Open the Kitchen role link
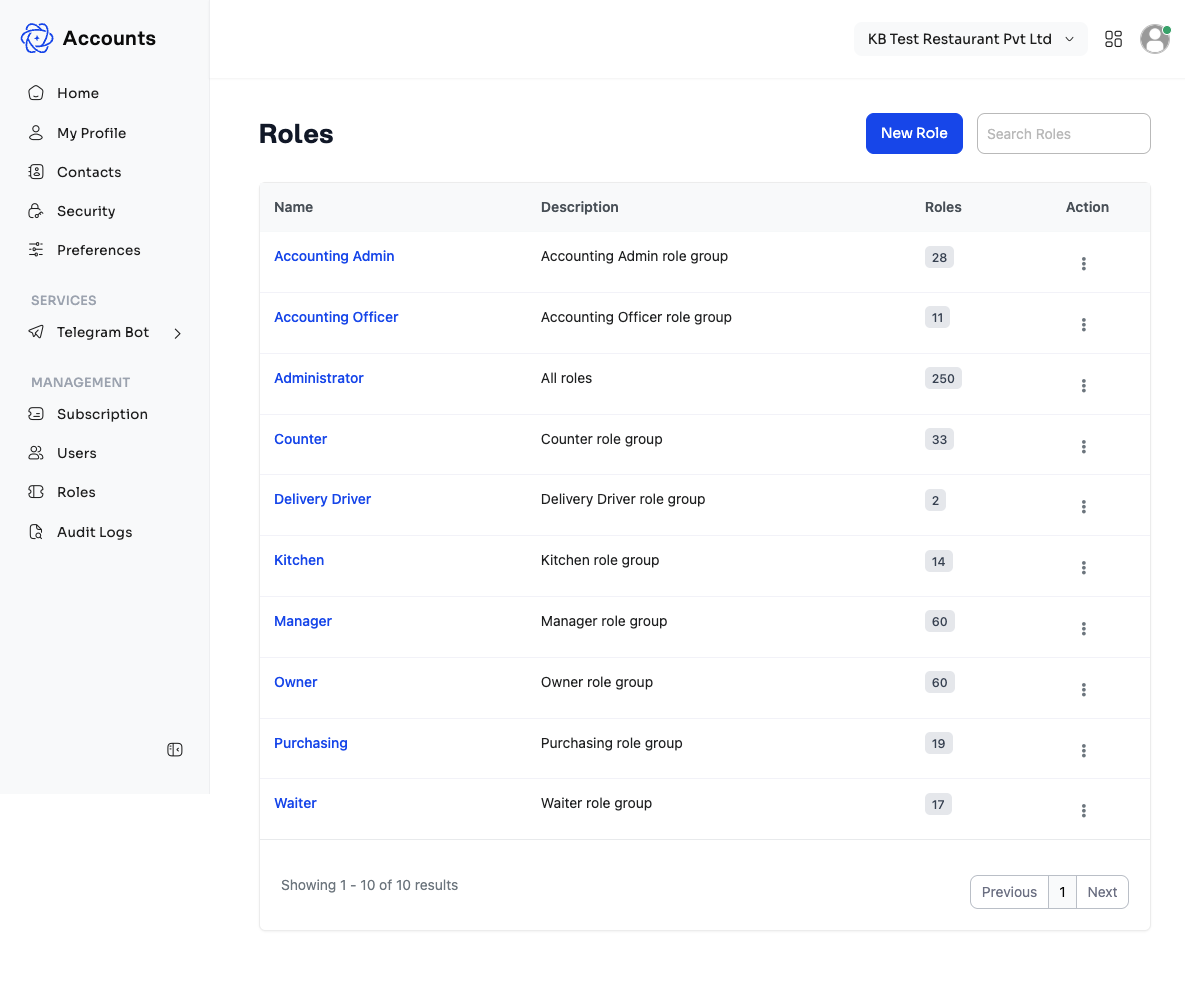1185x1003 pixels. [299, 560]
